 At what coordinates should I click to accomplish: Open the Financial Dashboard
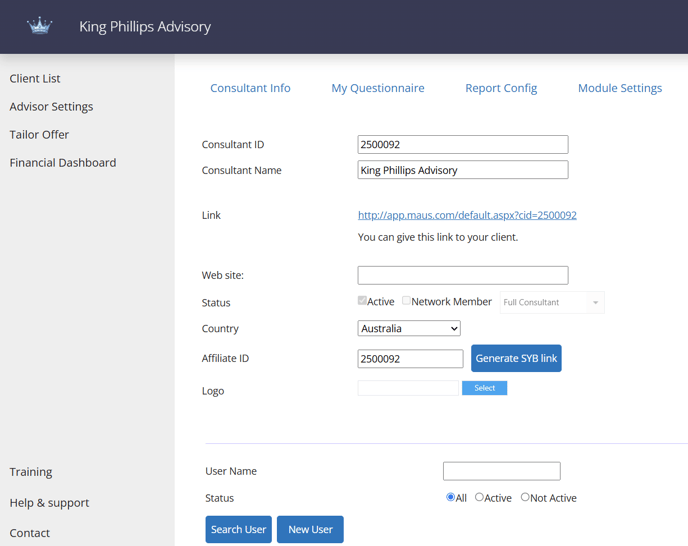(63, 162)
